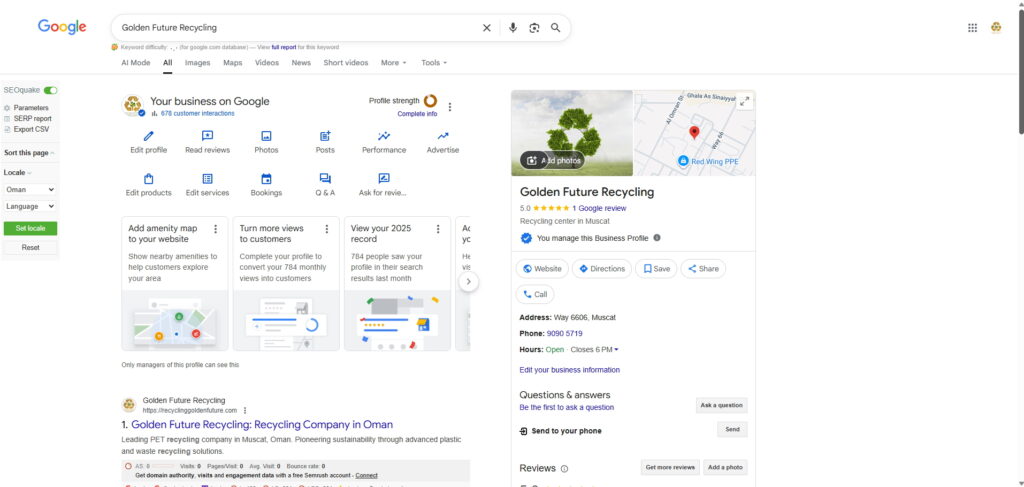
Task: Toggle the SEOquake switch off
Action: pos(50,90)
